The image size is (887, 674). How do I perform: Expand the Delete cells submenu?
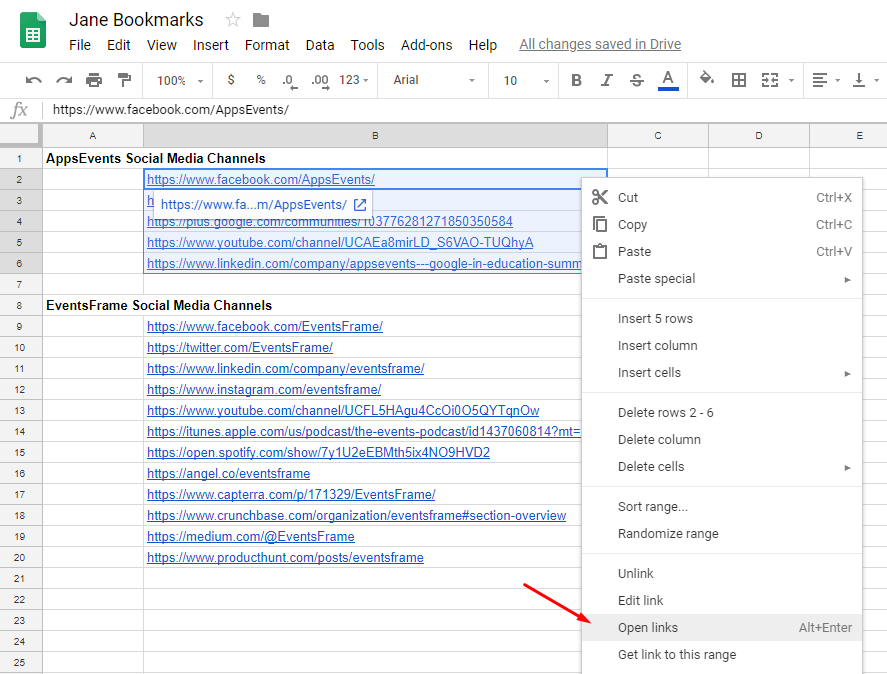(x=722, y=467)
